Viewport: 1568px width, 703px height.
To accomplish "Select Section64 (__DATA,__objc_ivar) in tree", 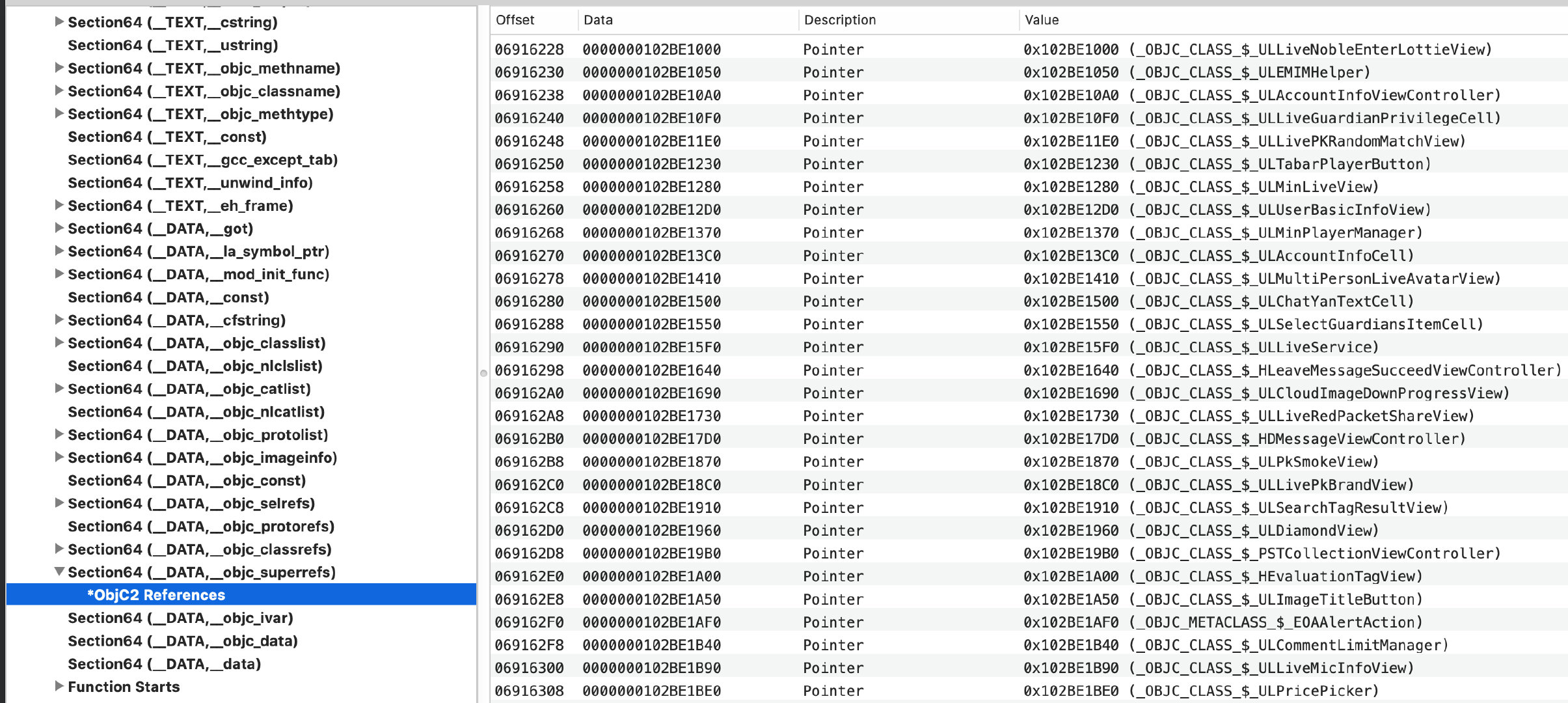I will click(180, 618).
